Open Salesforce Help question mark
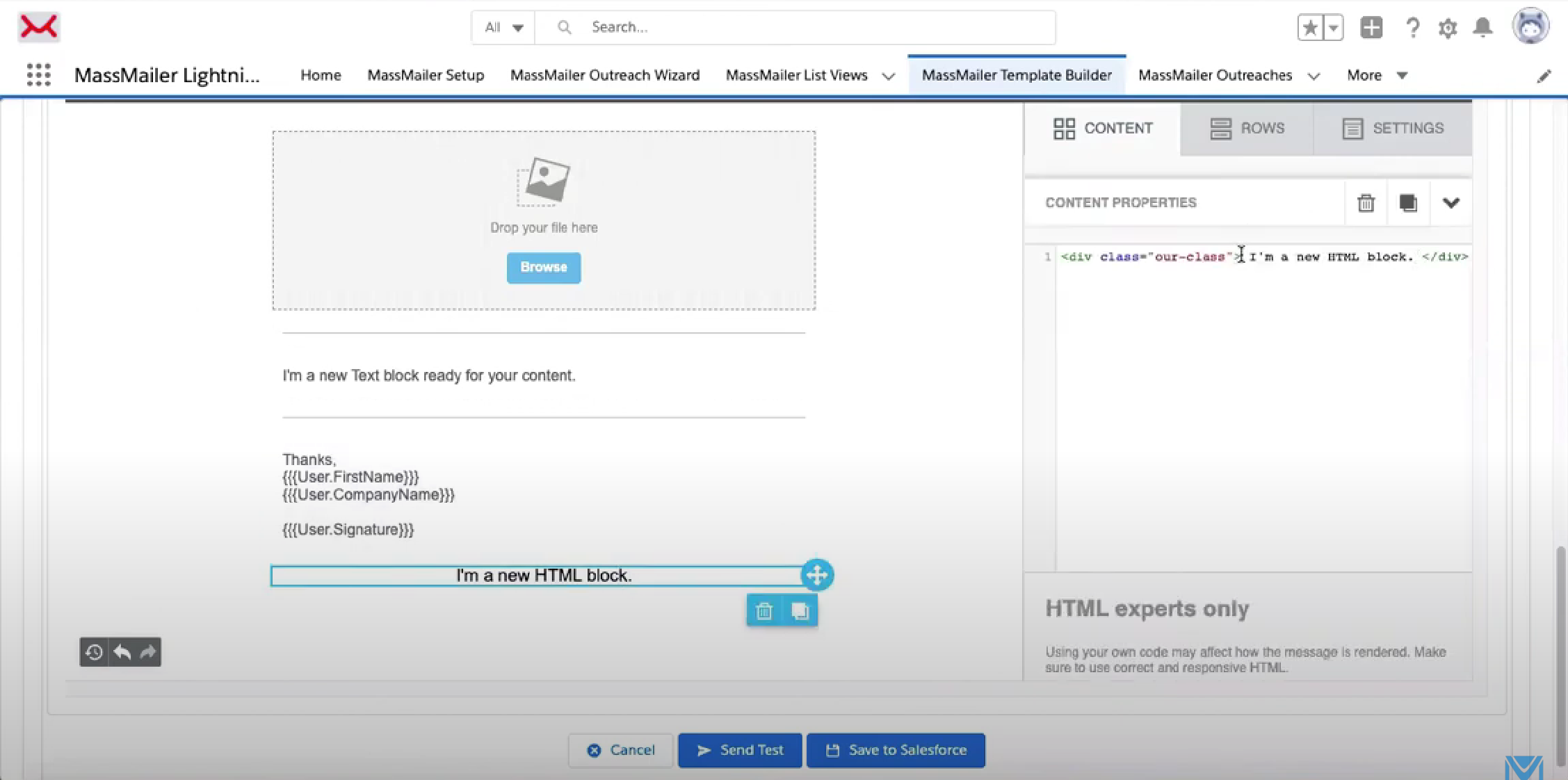Screen dimensions: 1568x780 pos(1412,28)
